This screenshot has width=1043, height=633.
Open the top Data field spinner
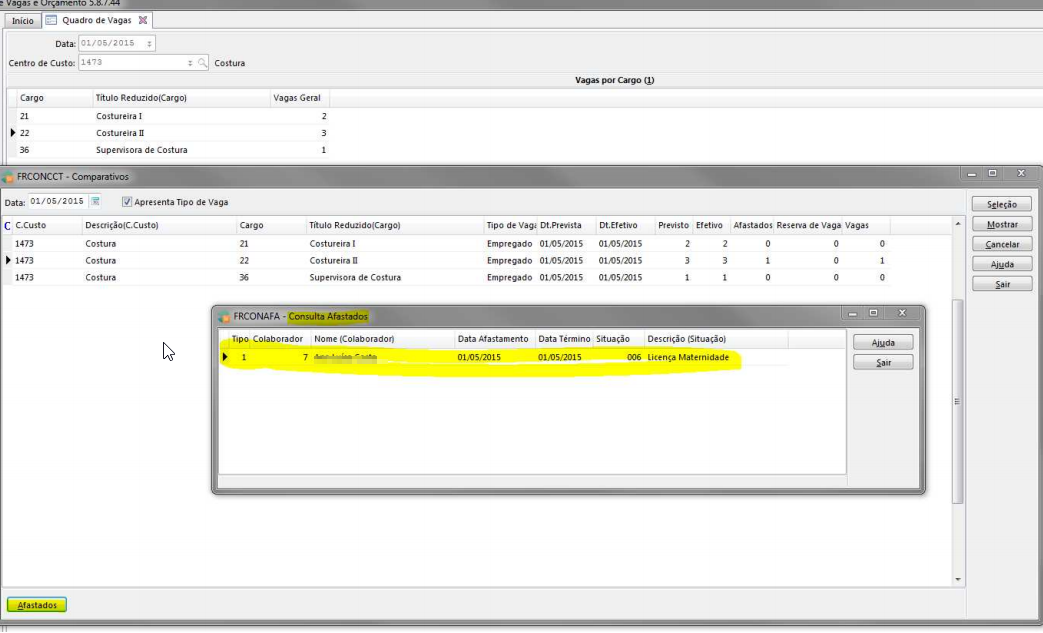(x=149, y=44)
